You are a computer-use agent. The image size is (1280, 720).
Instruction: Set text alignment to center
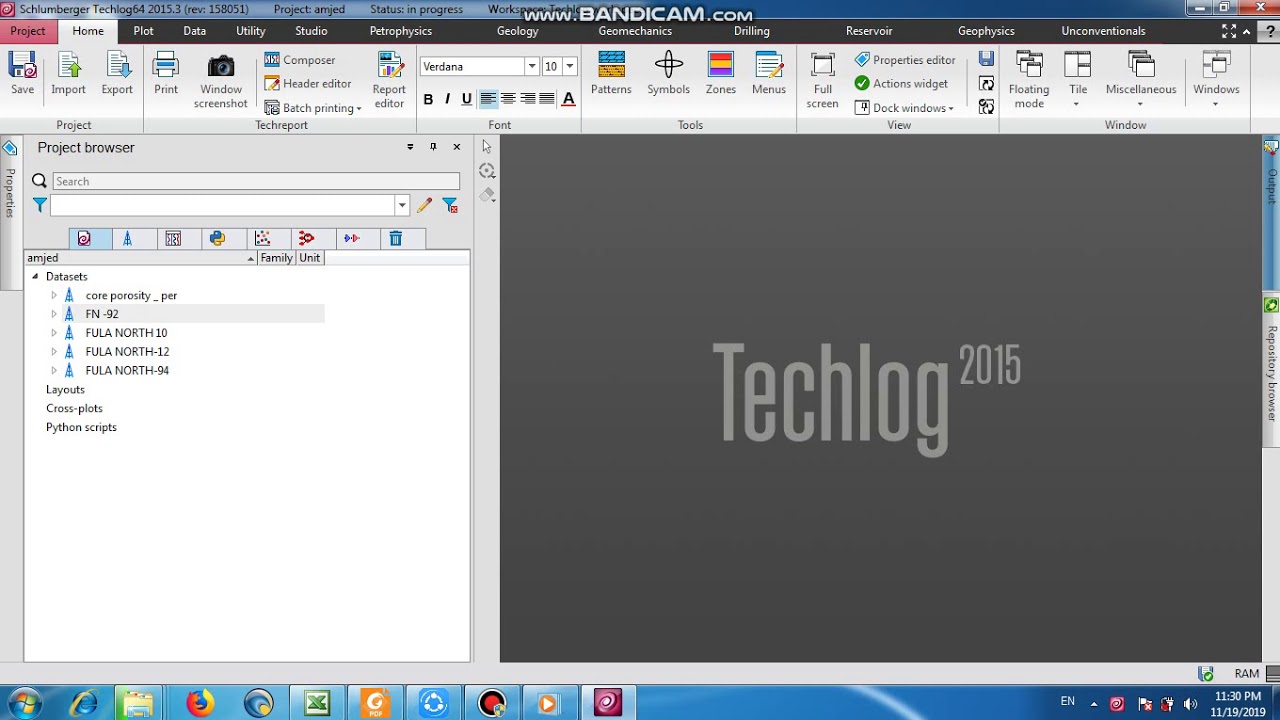click(508, 99)
